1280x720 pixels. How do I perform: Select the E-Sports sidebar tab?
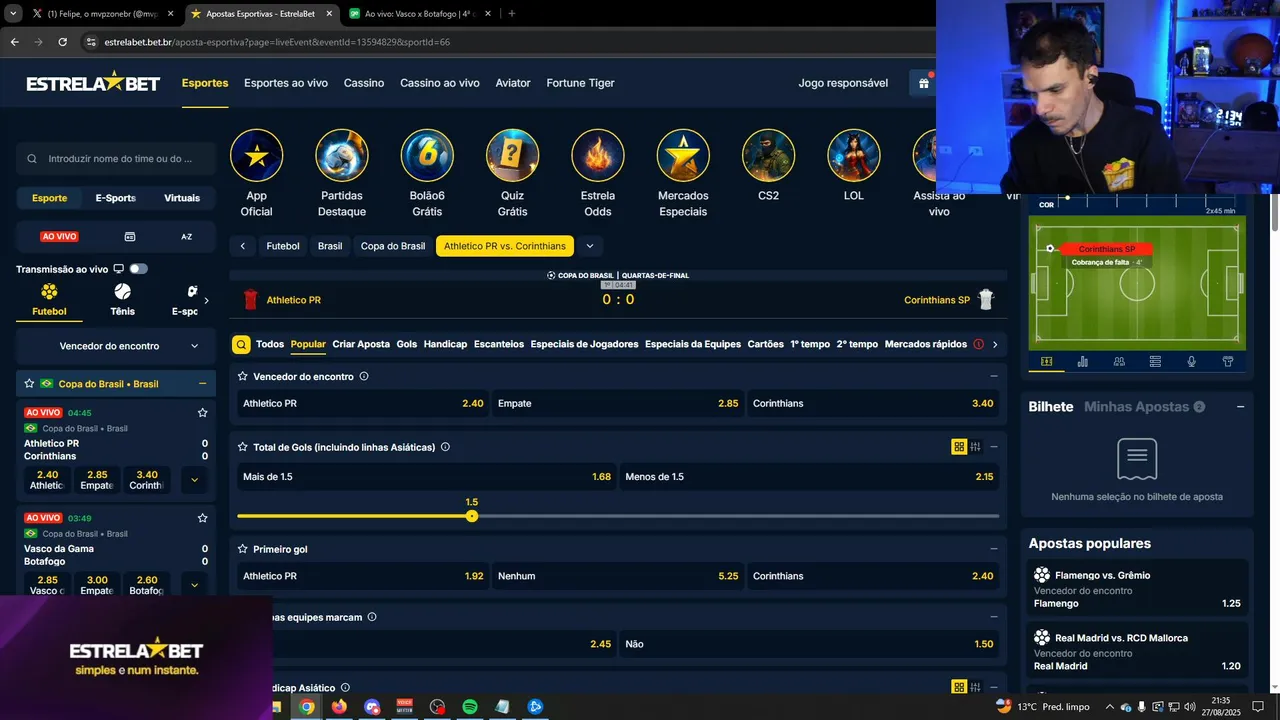point(115,198)
